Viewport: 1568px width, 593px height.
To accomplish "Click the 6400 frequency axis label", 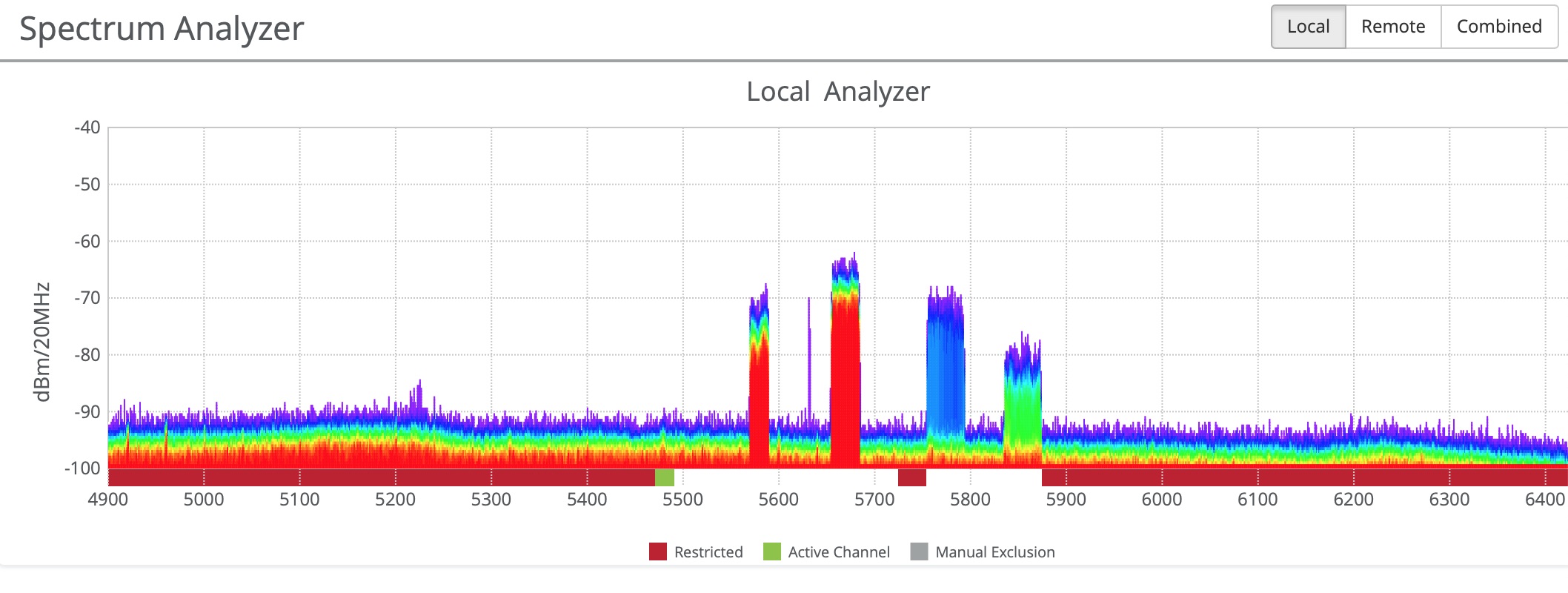I will click(x=1545, y=500).
